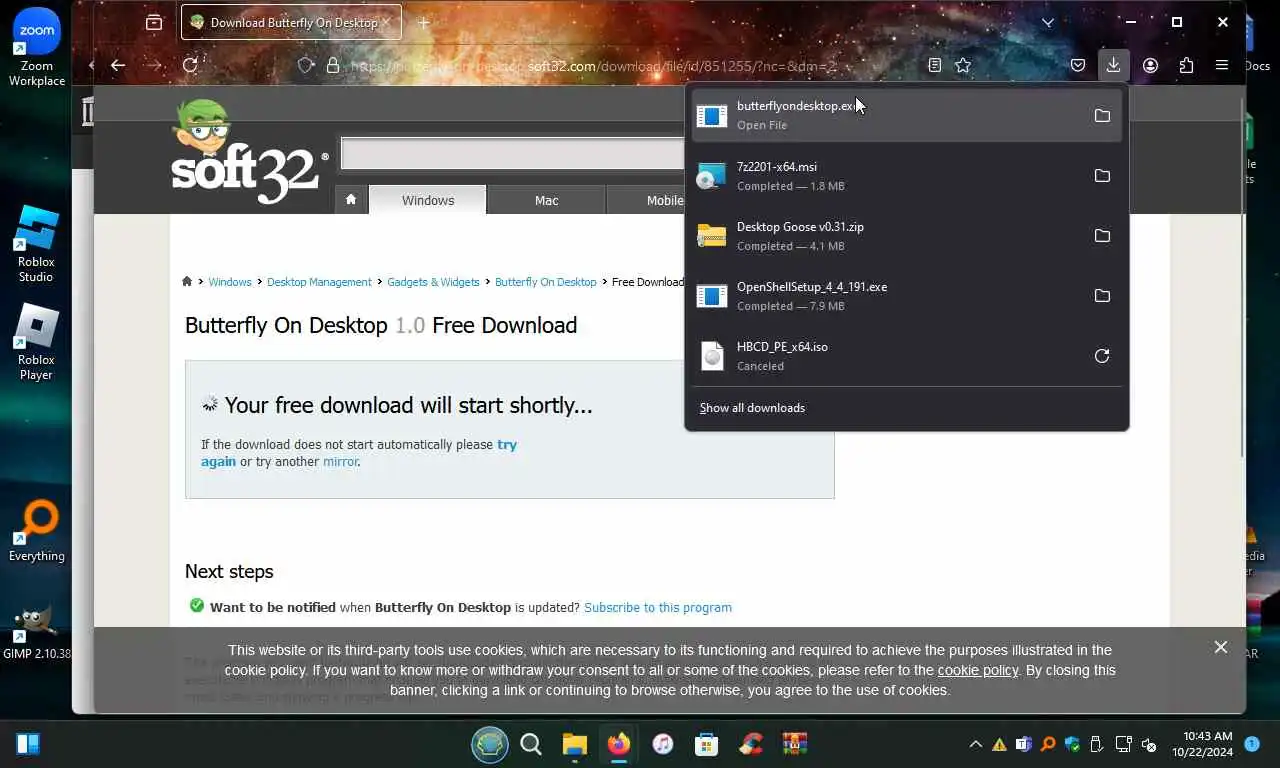
Task: Open the Desktop Management breadcrumb link
Action: pyautogui.click(x=319, y=282)
